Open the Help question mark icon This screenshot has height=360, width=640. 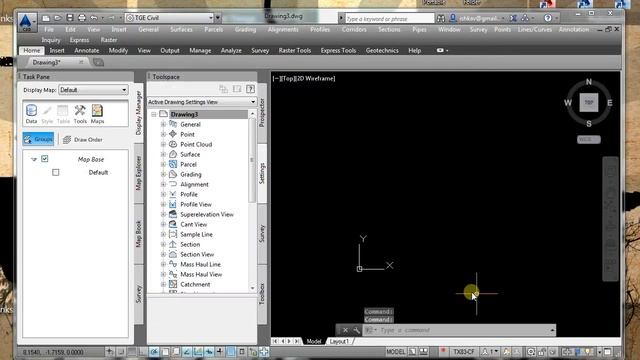(x=548, y=18)
